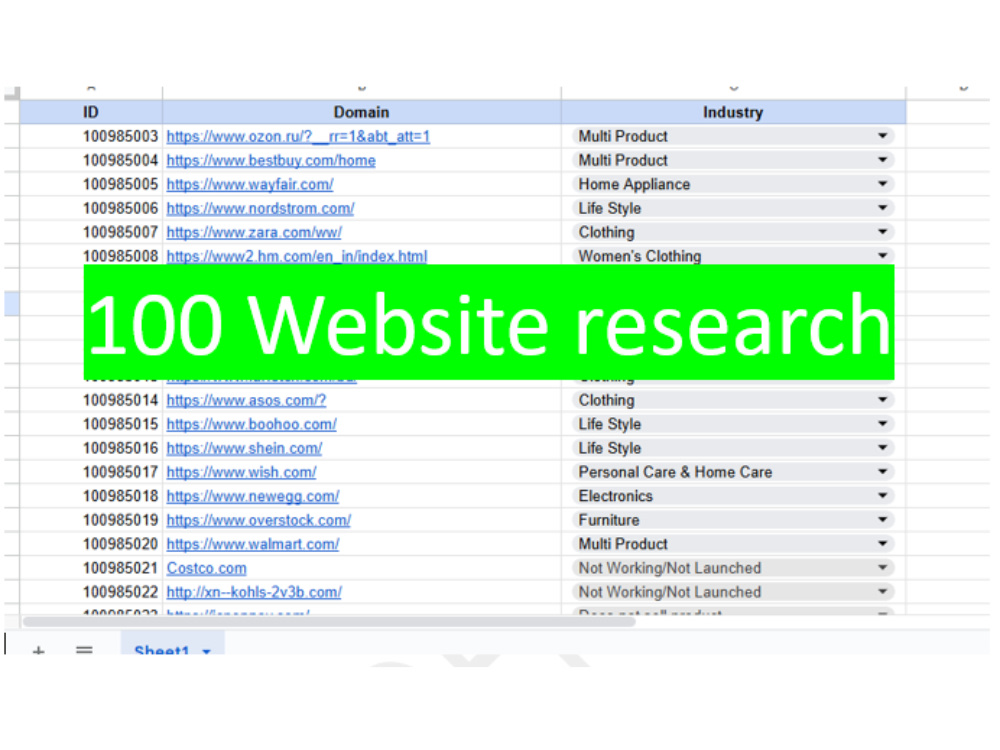The image size is (1000, 750).
Task: Open the Women's Clothing dropdown arrow
Action: 883,256
